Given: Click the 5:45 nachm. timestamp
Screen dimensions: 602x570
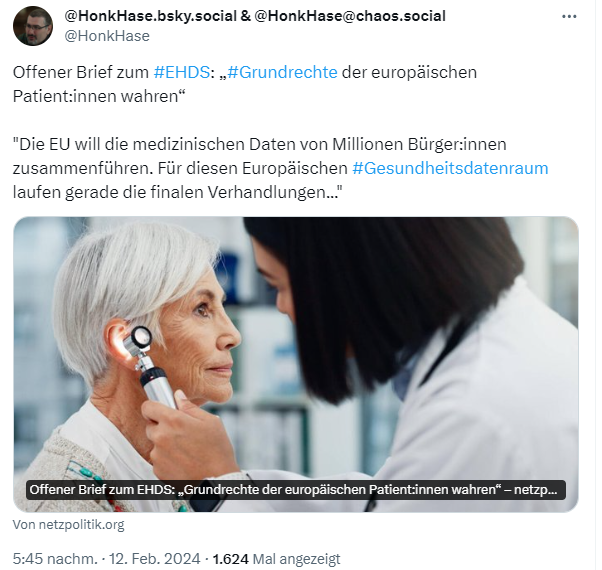Looking at the screenshot, I should coord(55,559).
